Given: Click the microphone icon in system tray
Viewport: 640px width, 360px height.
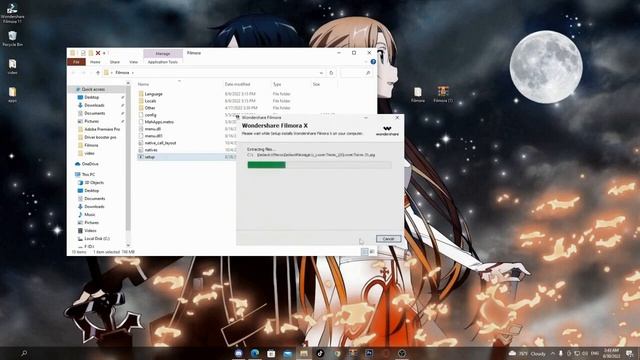Looking at the screenshot, I should pos(560,353).
